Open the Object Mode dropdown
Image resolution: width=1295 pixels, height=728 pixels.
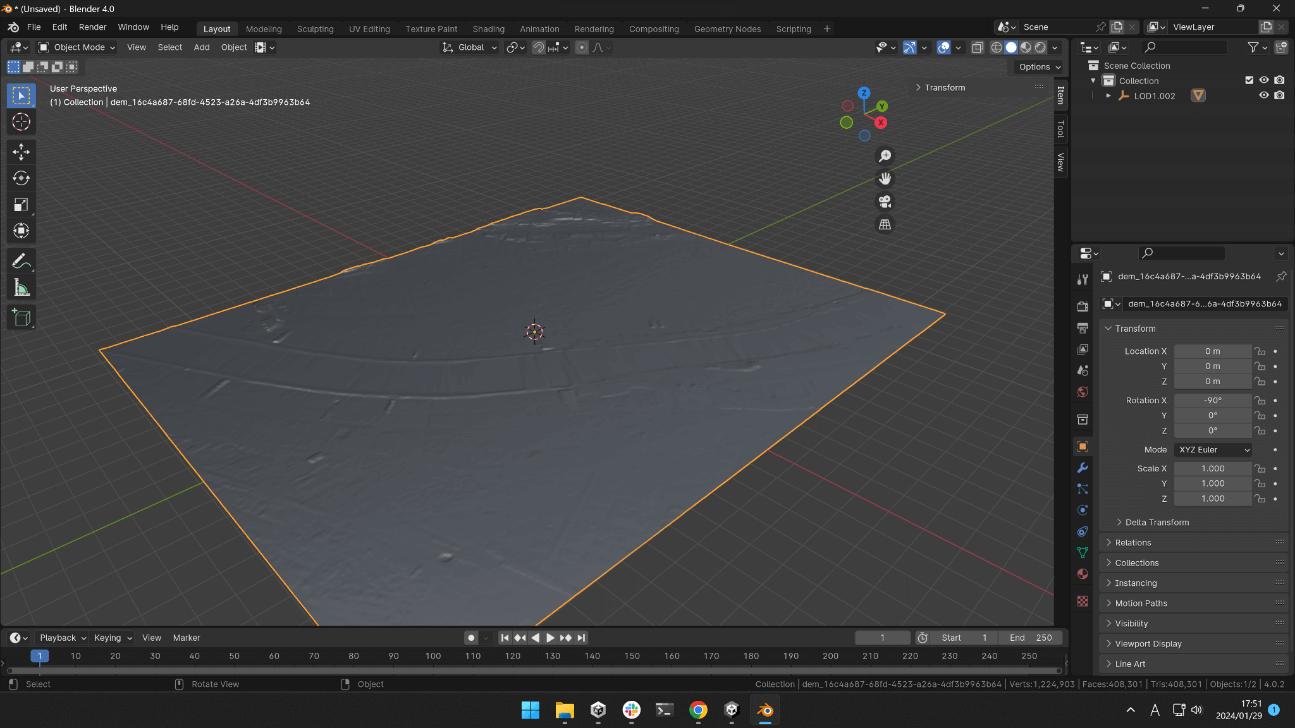[78, 47]
